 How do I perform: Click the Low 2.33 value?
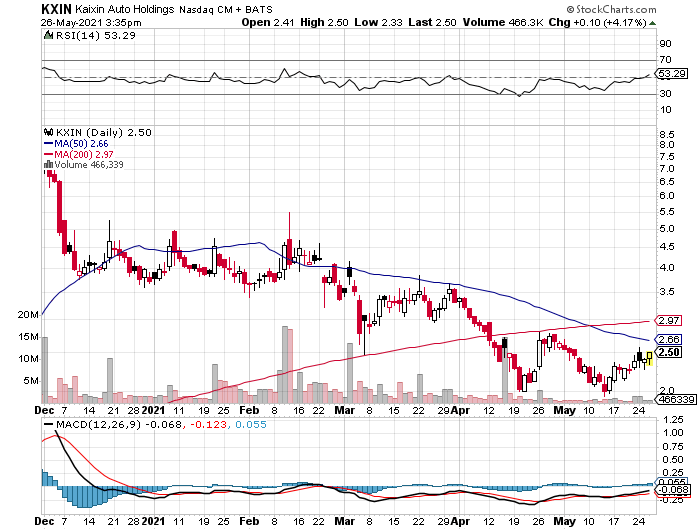pos(379,22)
